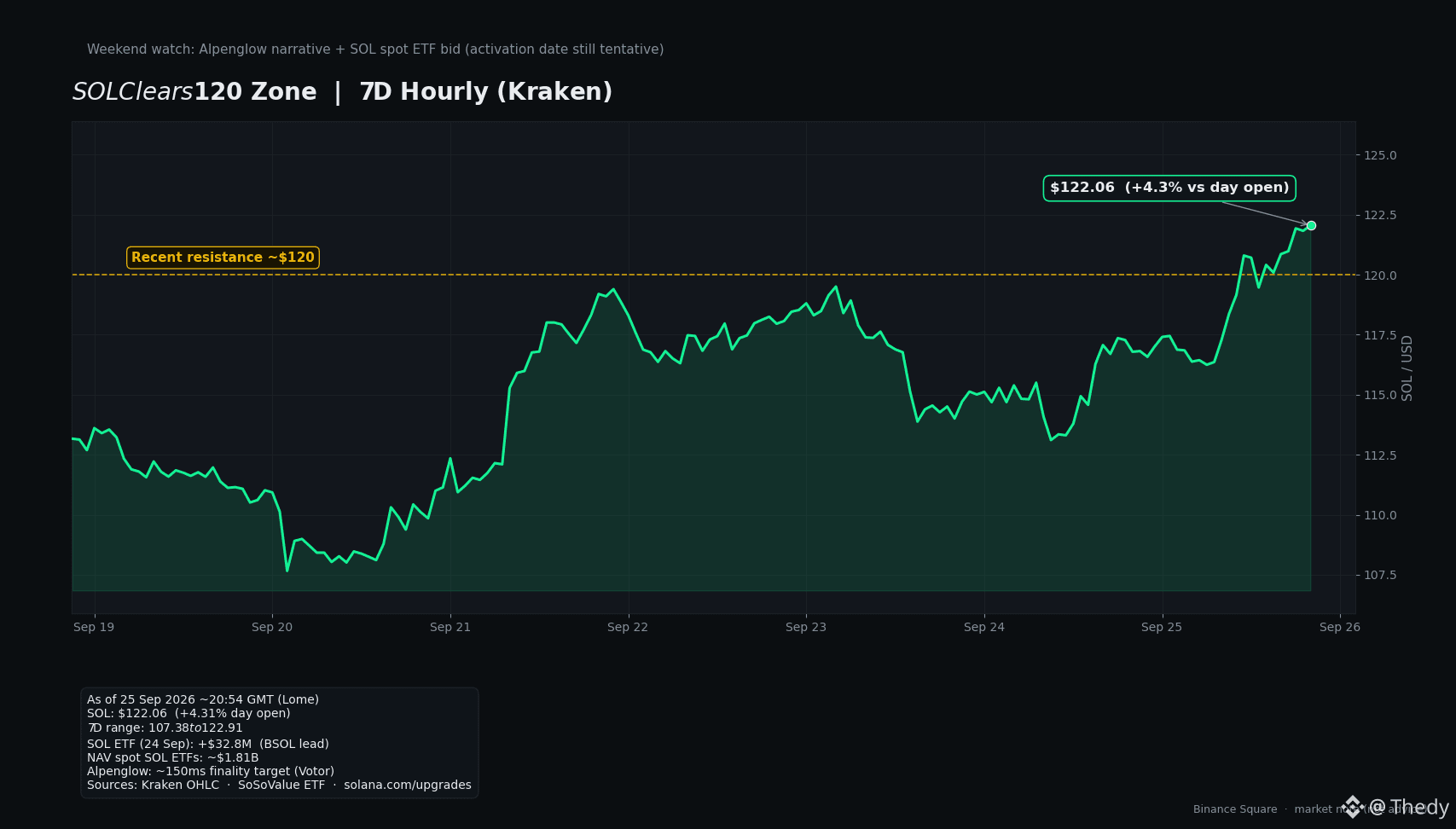Select the Sep 23 x-axis label
This screenshot has height=829, width=1456.
coord(806,627)
